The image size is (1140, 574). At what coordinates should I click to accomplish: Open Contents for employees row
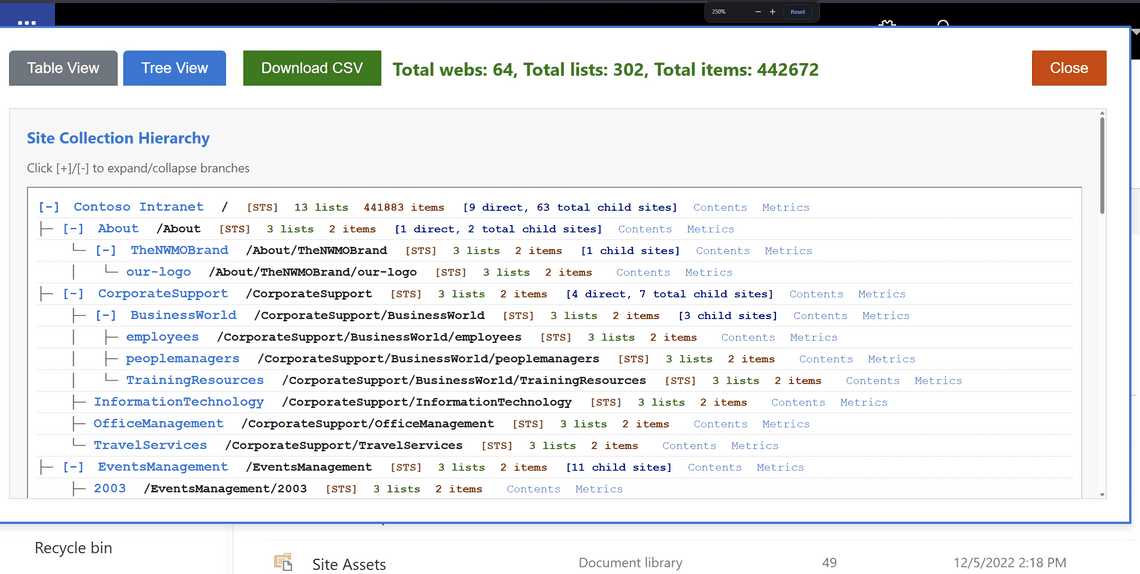748,338
